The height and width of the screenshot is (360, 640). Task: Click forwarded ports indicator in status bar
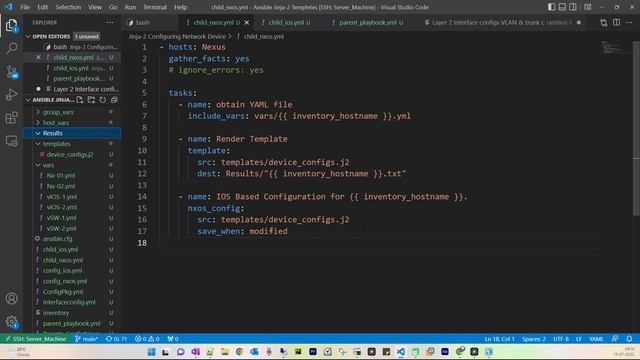coord(173,339)
